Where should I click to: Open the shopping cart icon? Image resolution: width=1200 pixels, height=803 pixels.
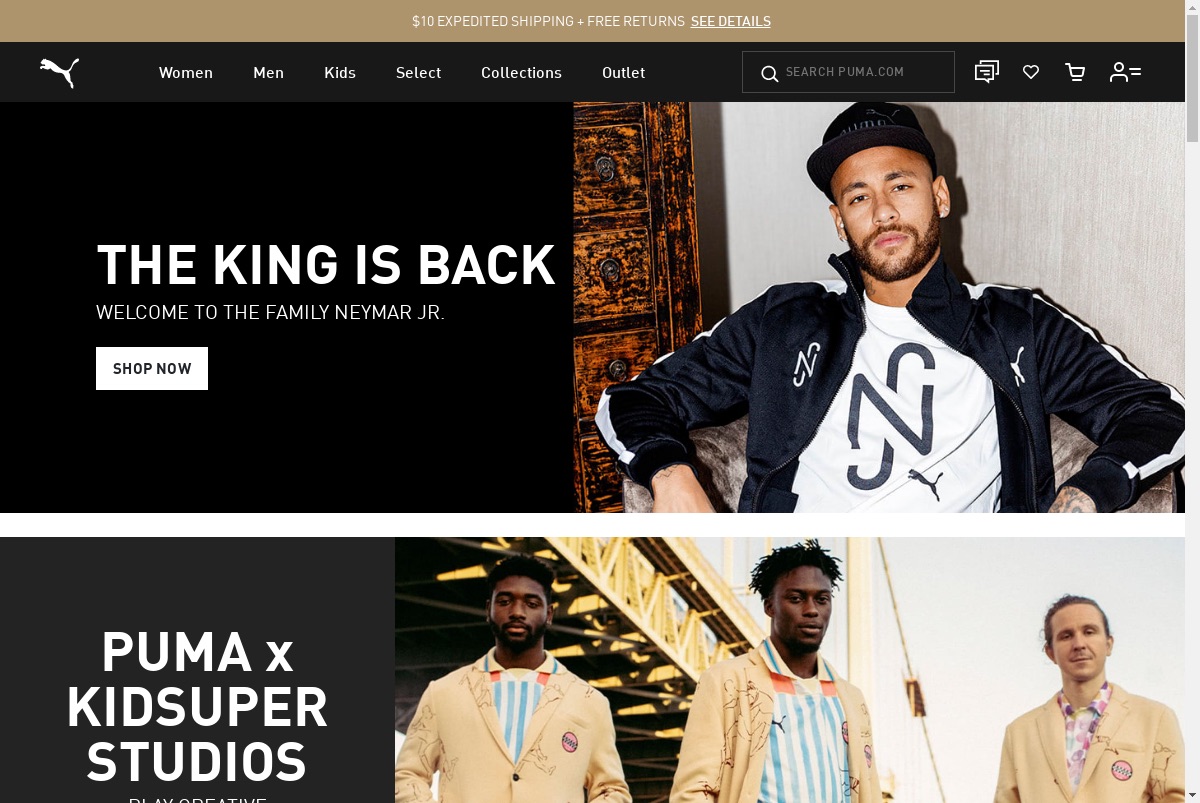pos(1075,72)
